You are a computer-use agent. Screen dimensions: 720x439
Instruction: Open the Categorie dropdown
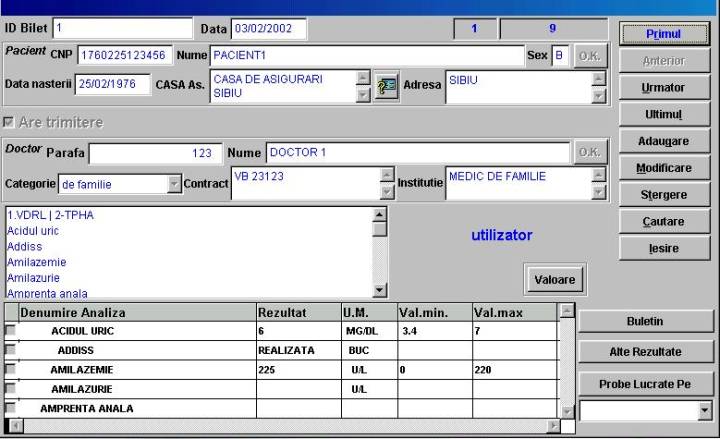(x=175, y=184)
